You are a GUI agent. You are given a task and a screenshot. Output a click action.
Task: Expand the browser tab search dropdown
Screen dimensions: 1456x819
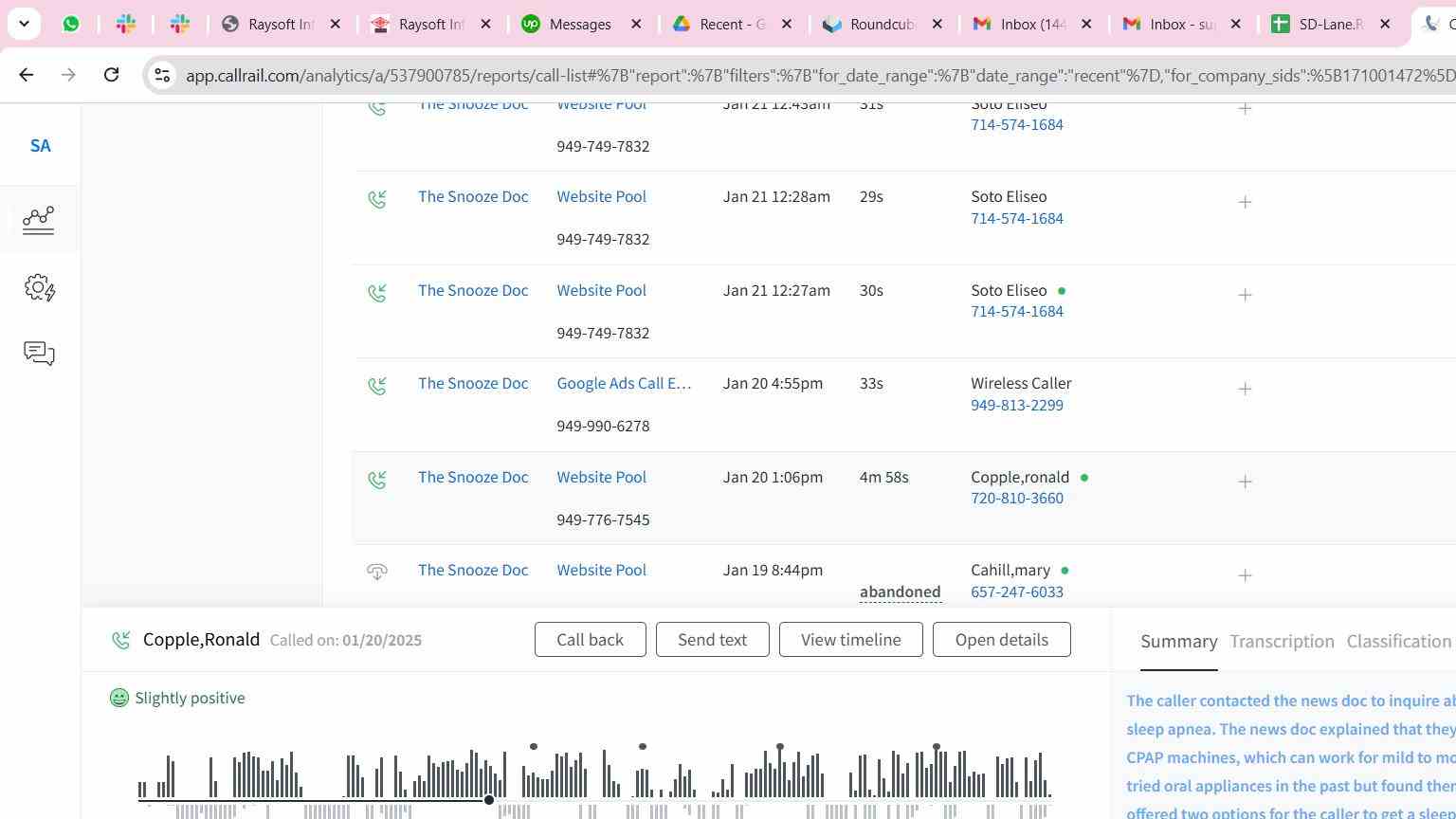24,24
